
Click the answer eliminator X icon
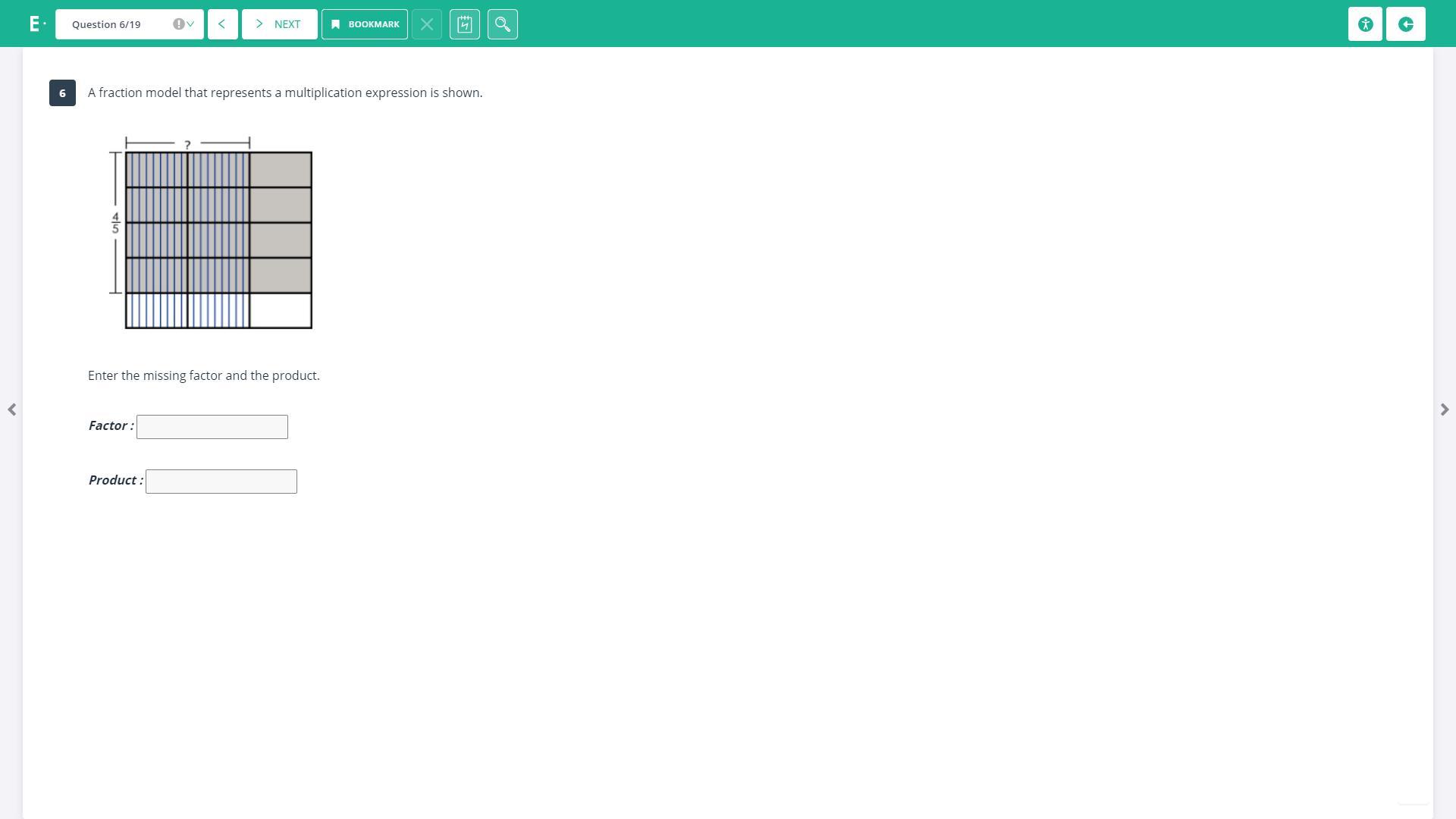[426, 24]
